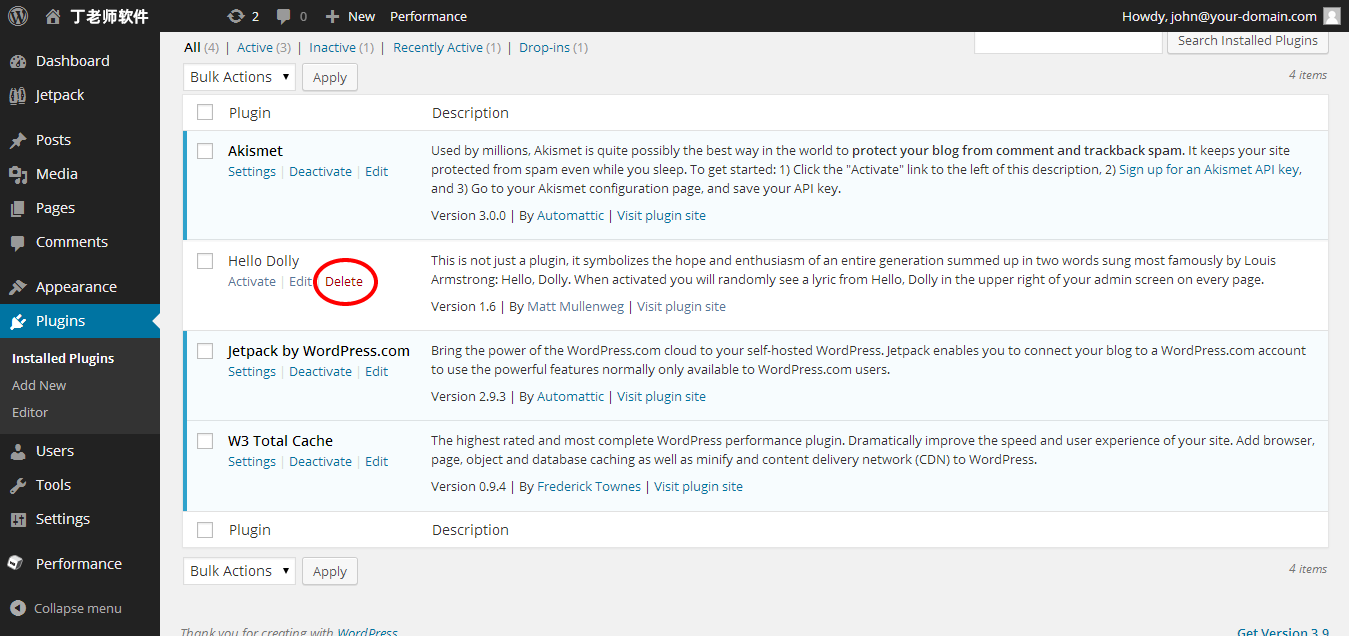Open the Appearance menu item

click(76, 287)
